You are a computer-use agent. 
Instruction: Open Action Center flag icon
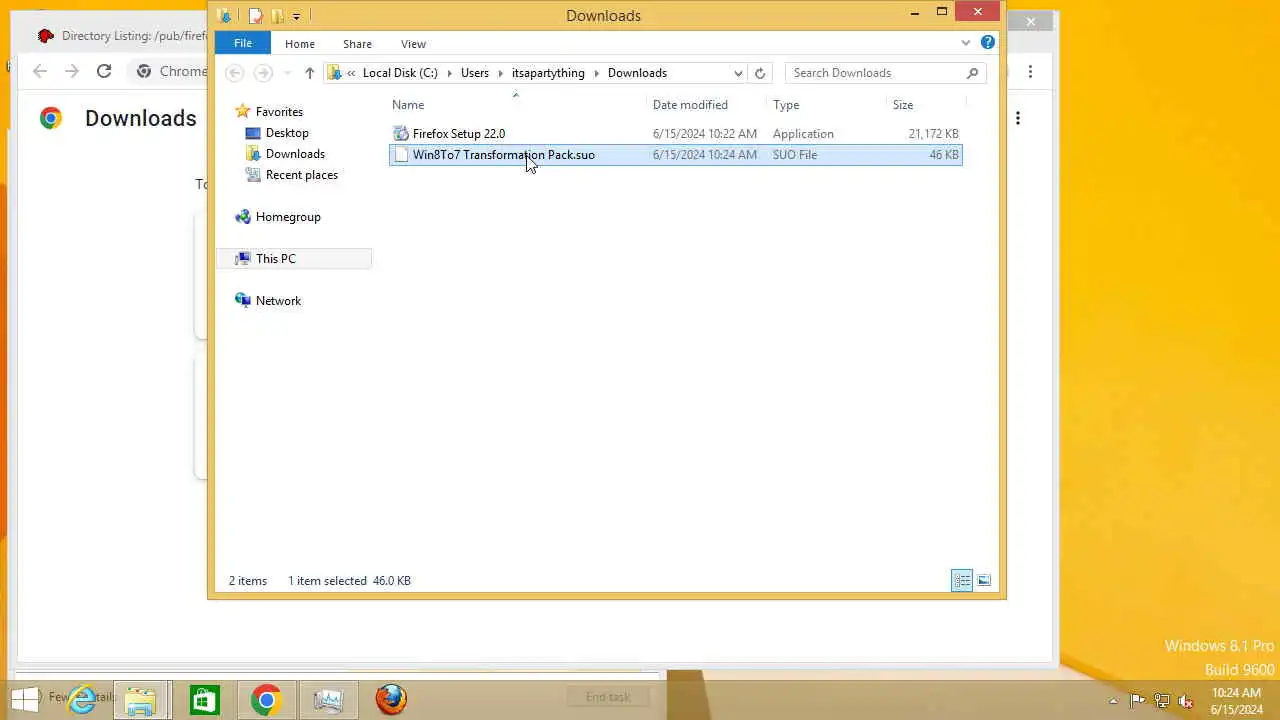1137,701
